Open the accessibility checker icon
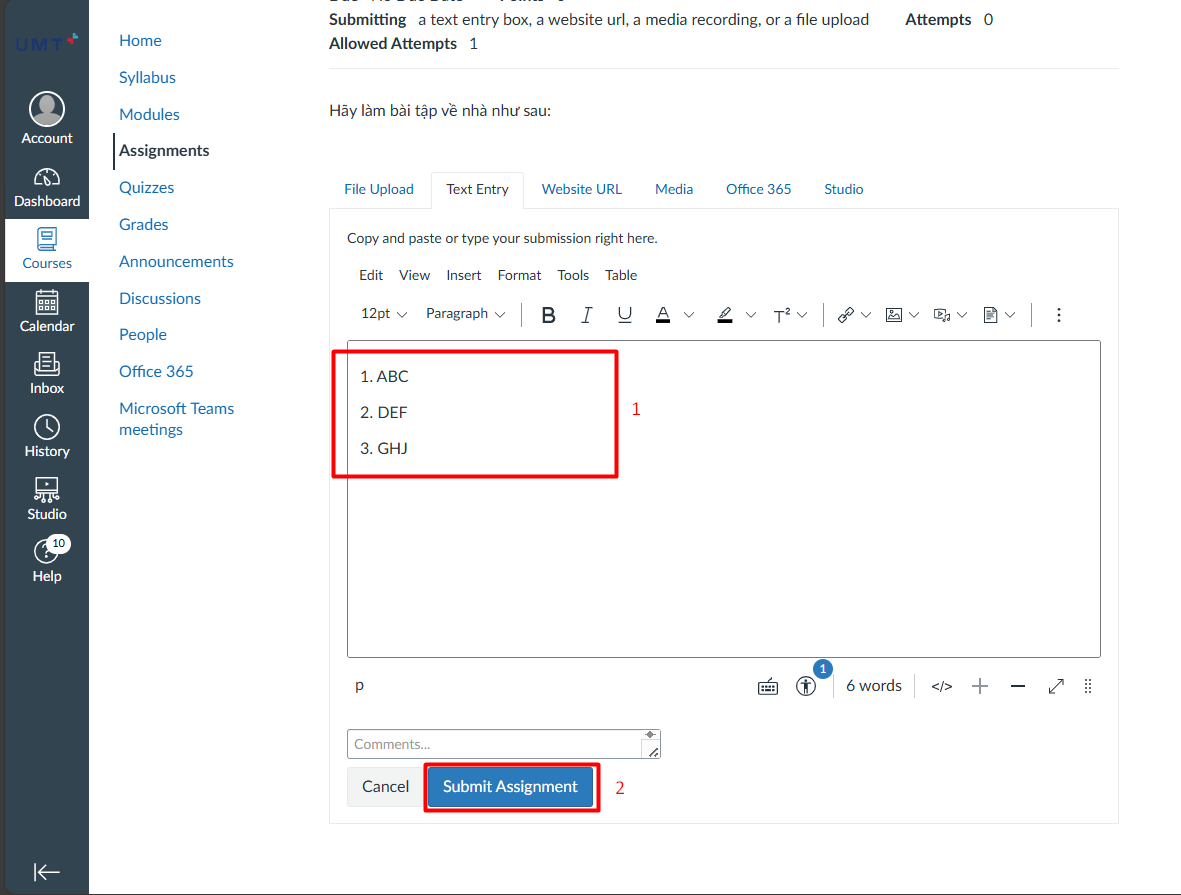The image size is (1181, 895). (806, 686)
